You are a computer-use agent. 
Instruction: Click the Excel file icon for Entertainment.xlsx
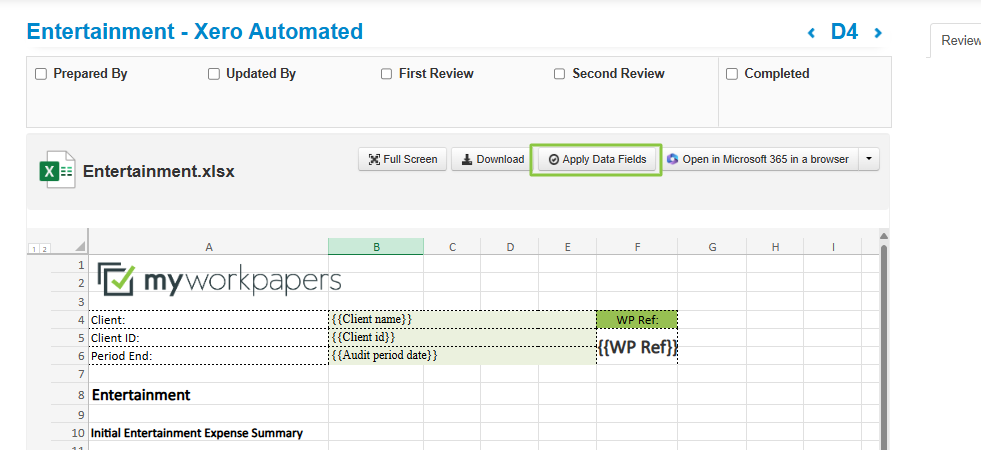tap(57, 170)
